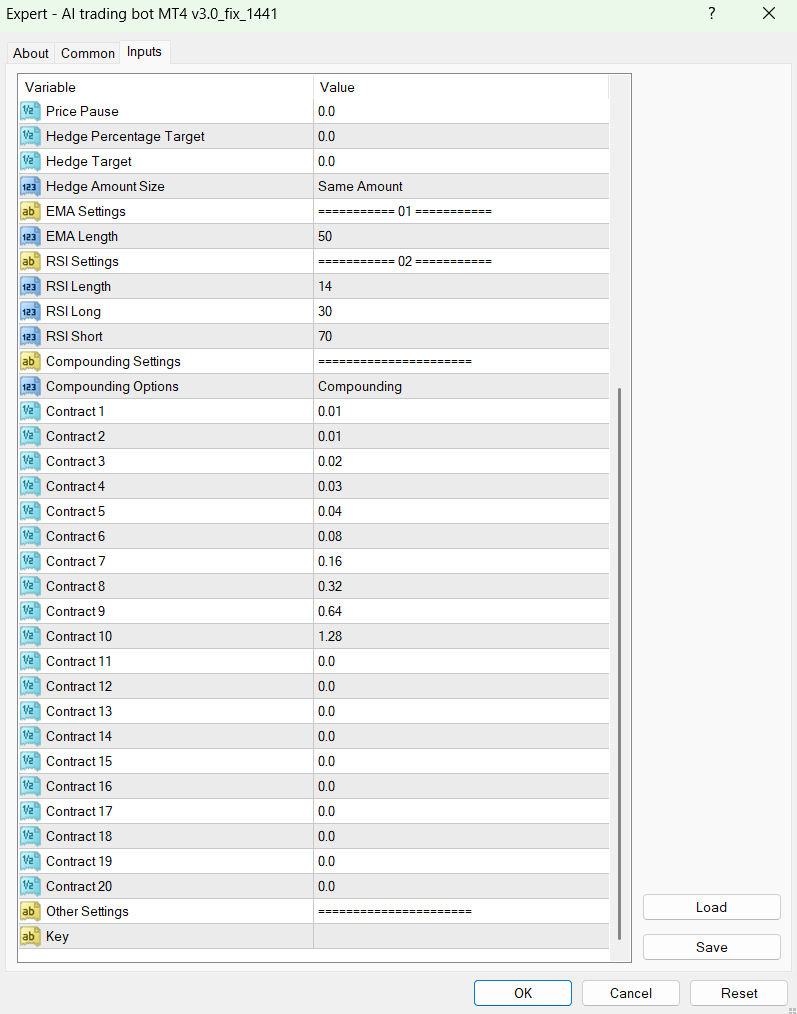
Task: Click the integer icon beside RSI Short
Action: point(30,336)
